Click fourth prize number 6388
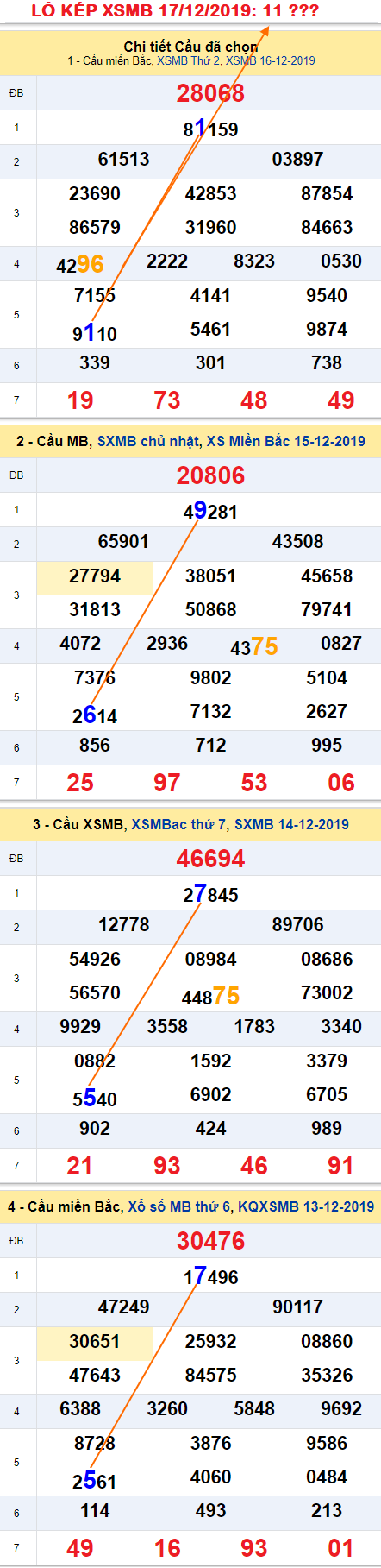Viewport: 381px width, 1568px height. click(x=80, y=1409)
